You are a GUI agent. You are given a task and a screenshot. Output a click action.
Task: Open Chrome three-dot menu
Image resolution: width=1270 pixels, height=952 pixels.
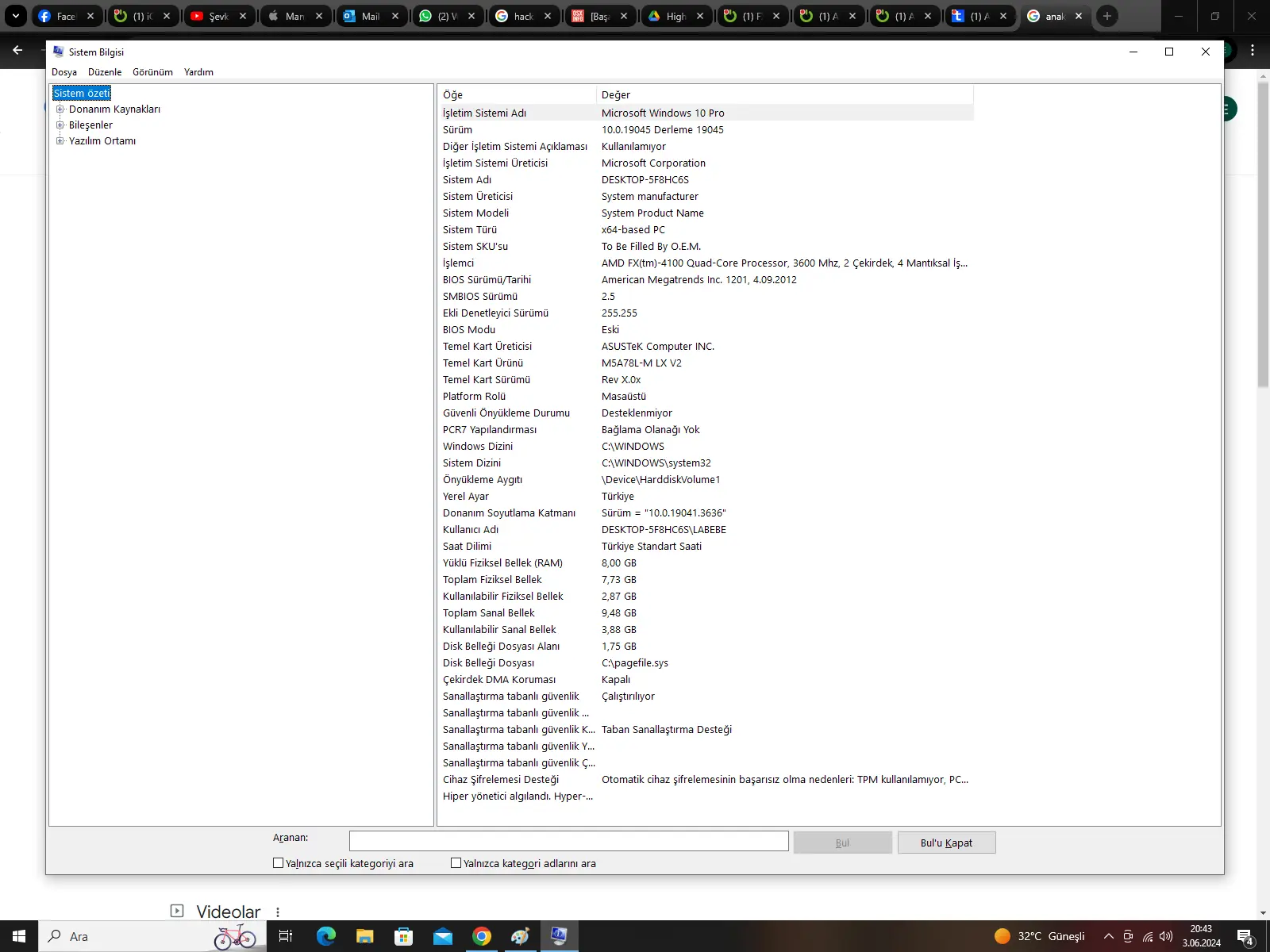[x=1253, y=50]
